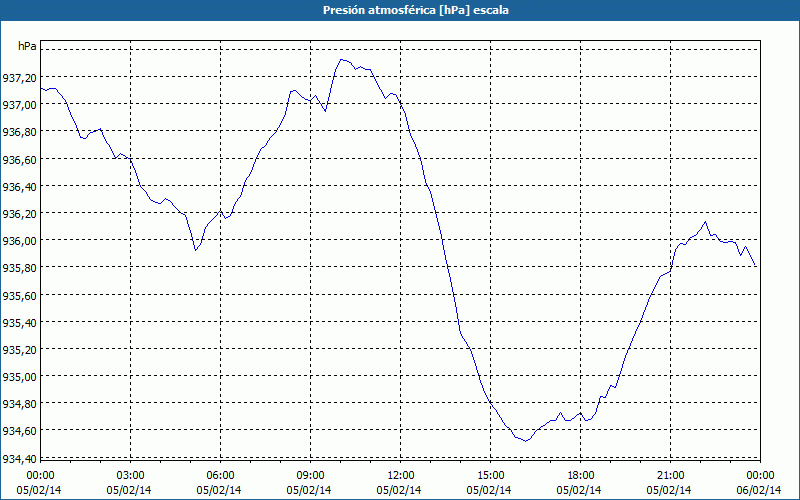Select the 18:00 time axis label
This screenshot has width=800, height=500.
click(581, 476)
